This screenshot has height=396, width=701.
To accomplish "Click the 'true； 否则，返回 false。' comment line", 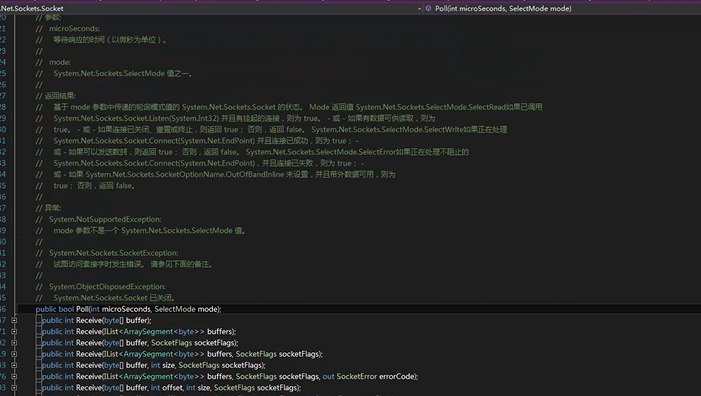I will pyautogui.click(x=94, y=185).
